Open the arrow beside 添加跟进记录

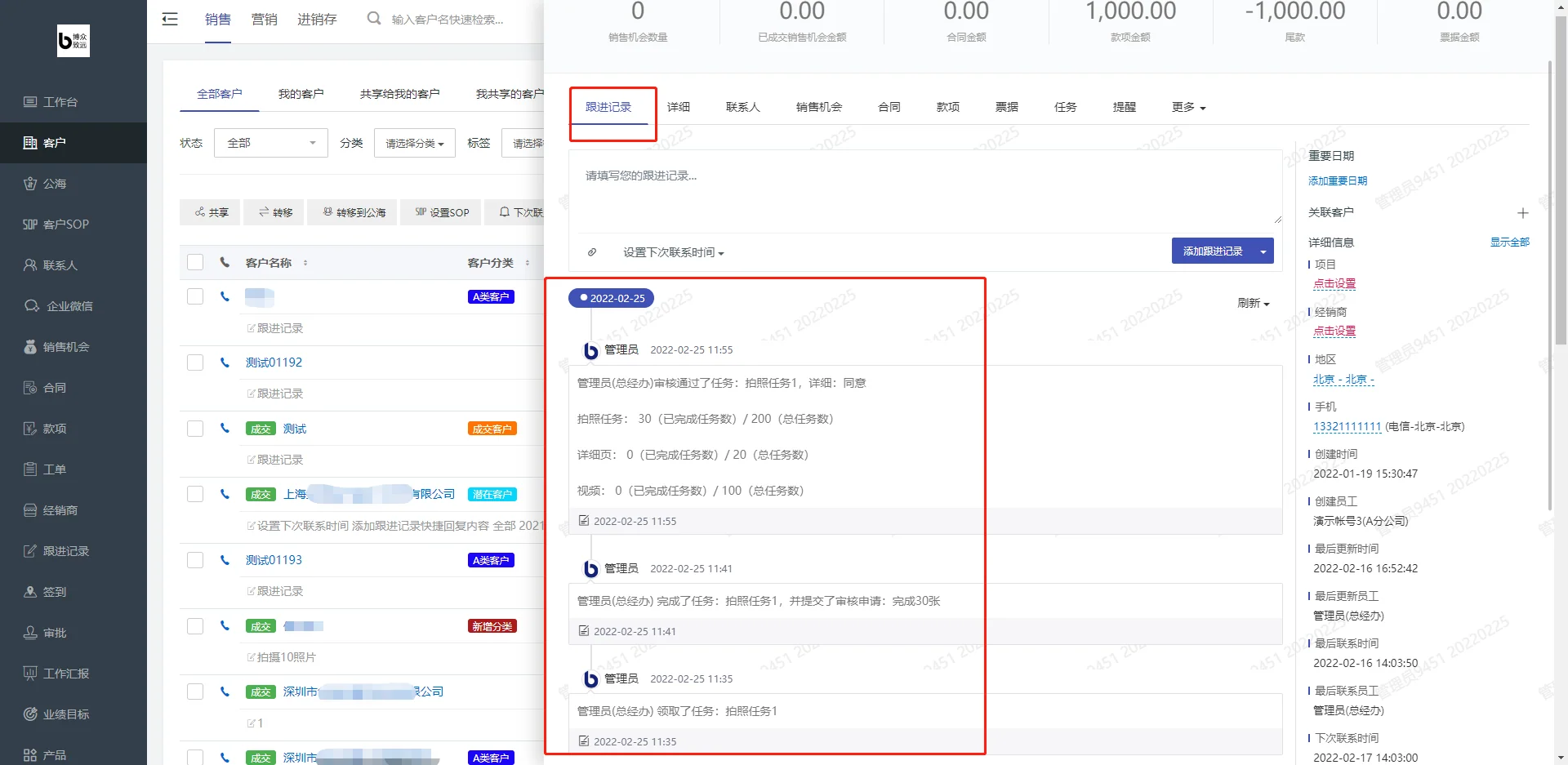(1263, 251)
